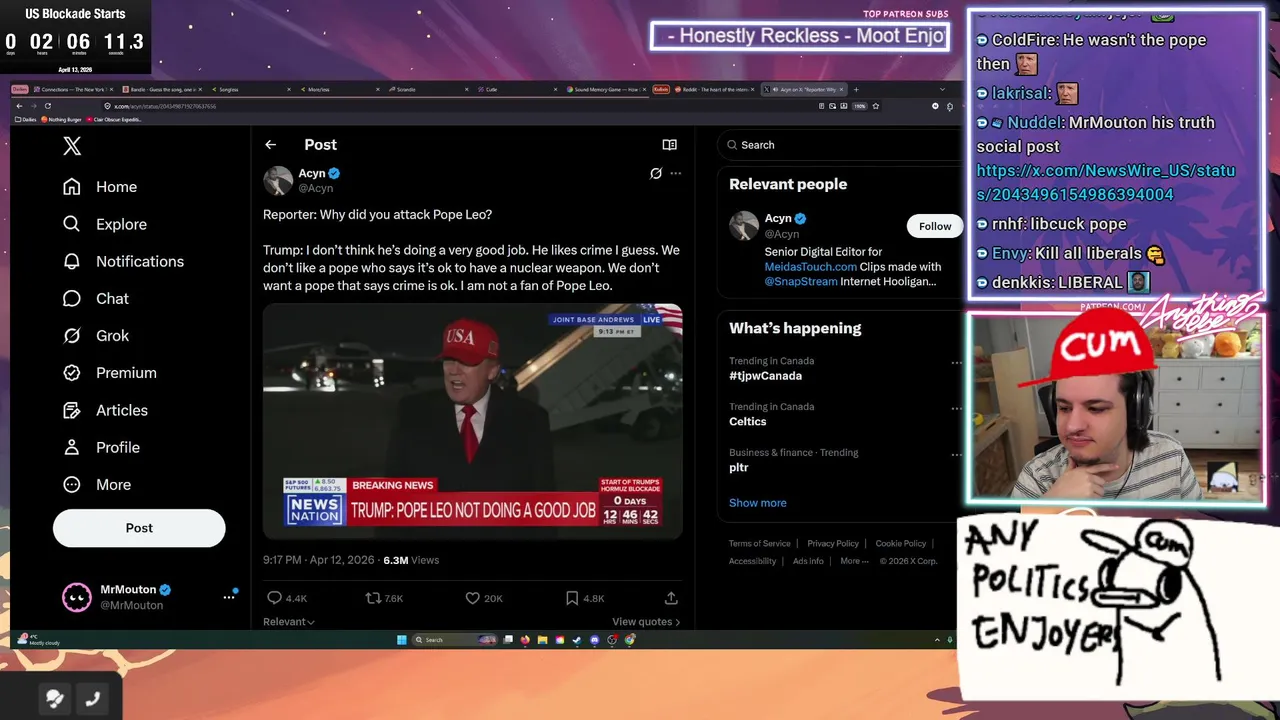Open Steam from the taskbar
Viewport: 1280px width, 720px height.
pyautogui.click(x=577, y=640)
